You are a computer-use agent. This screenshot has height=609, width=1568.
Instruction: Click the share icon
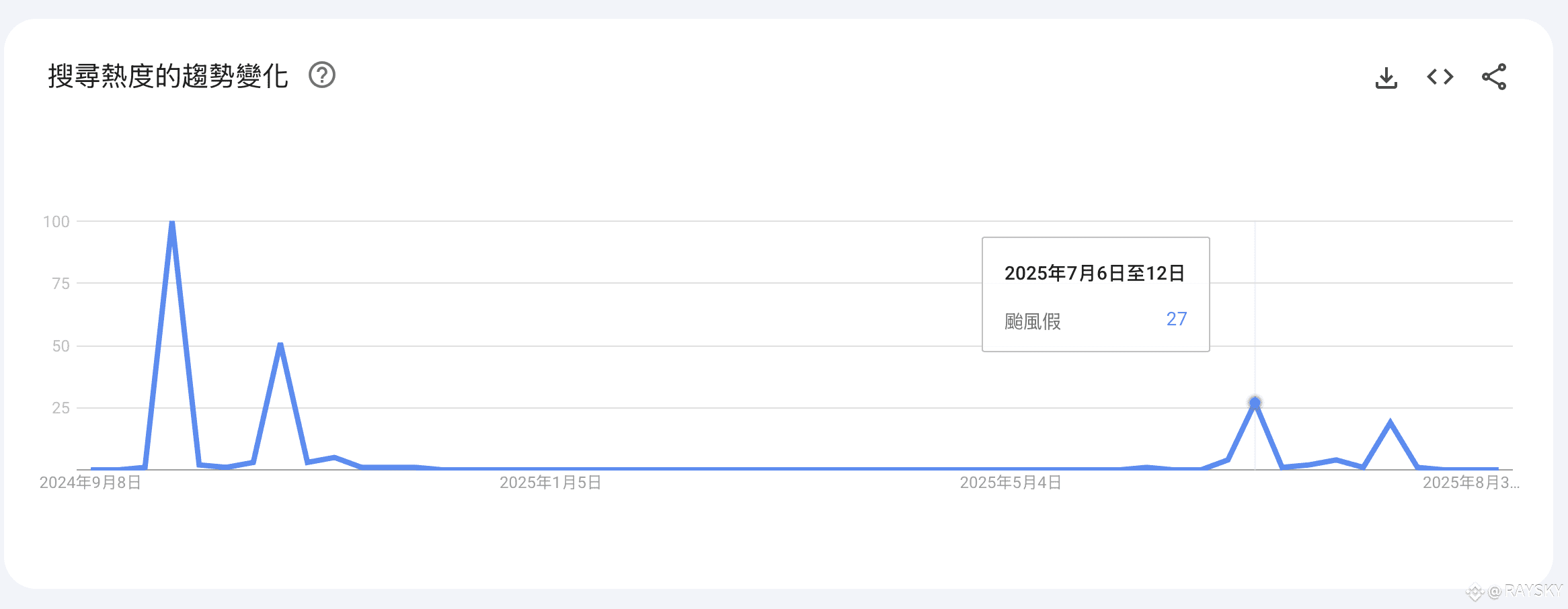pyautogui.click(x=1494, y=77)
